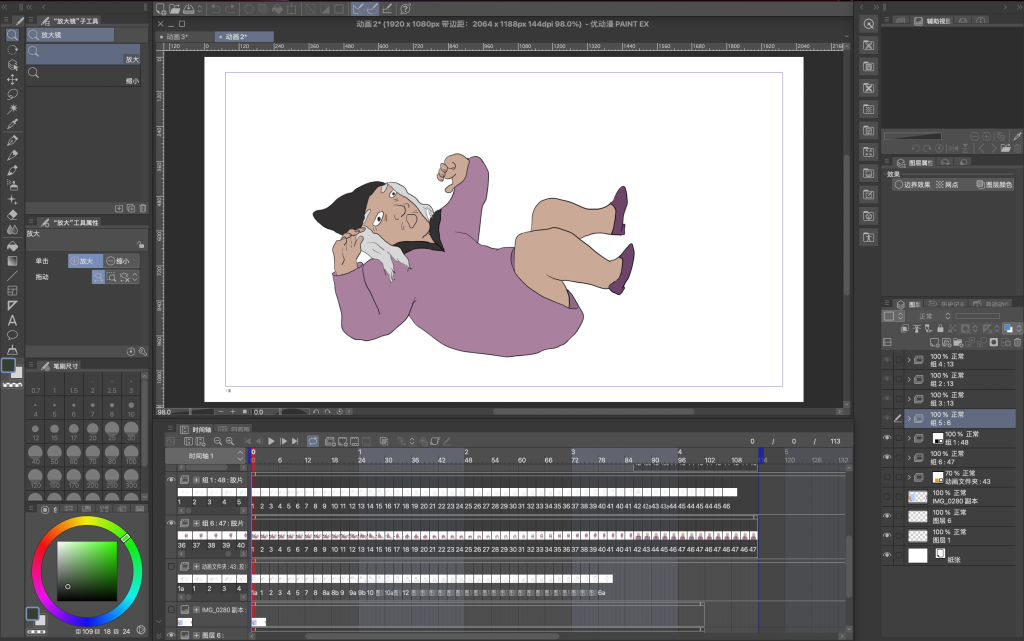
Task: Zoom in the timeline view
Action: click(230, 441)
